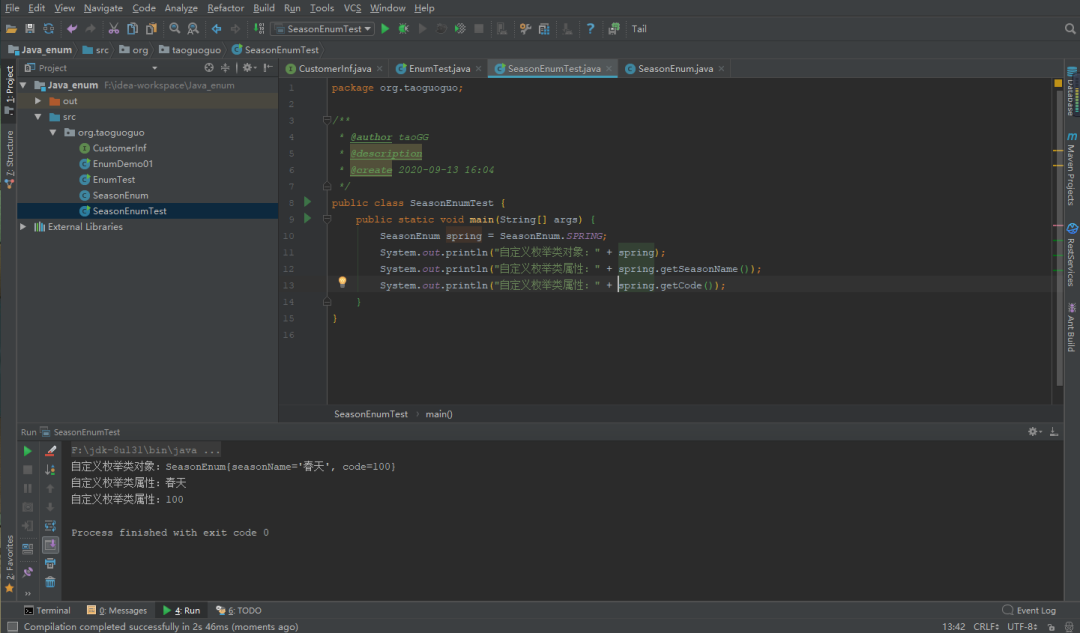1080x633 pixels.
Task: Expand the External Libraries tree node
Action: 24,227
